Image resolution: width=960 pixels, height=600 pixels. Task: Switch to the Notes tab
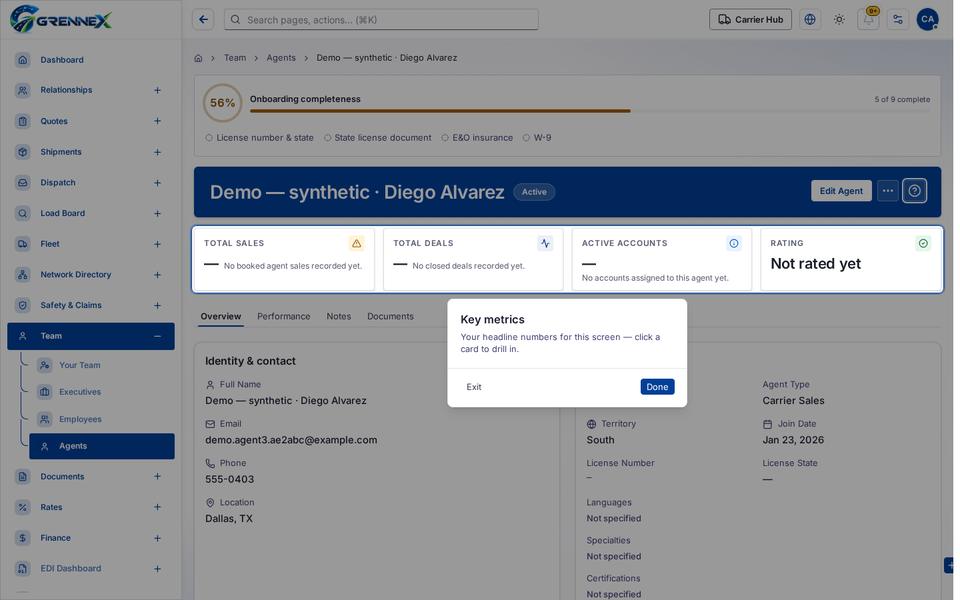click(x=339, y=317)
